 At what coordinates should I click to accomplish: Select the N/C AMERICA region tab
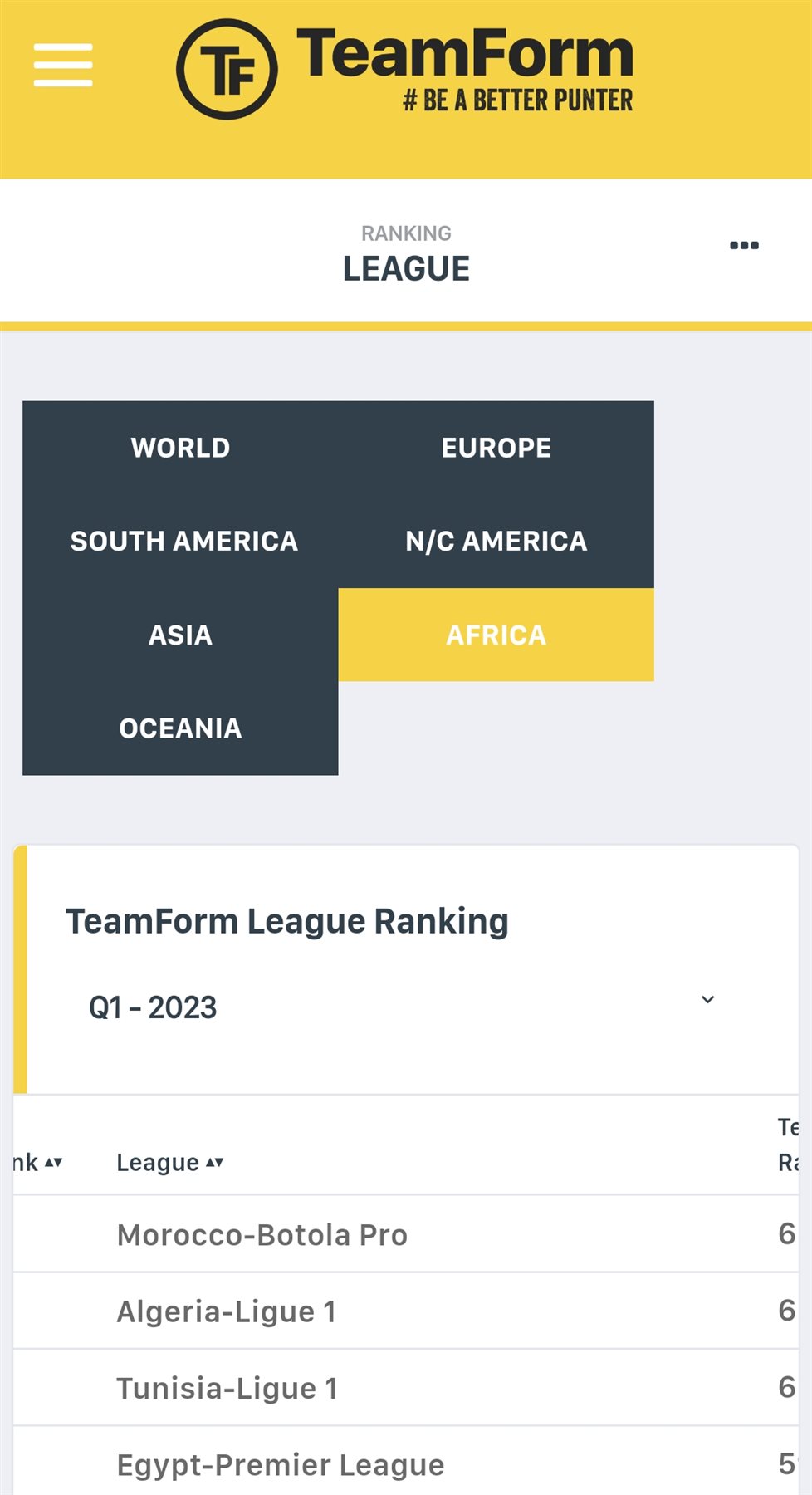(x=496, y=541)
